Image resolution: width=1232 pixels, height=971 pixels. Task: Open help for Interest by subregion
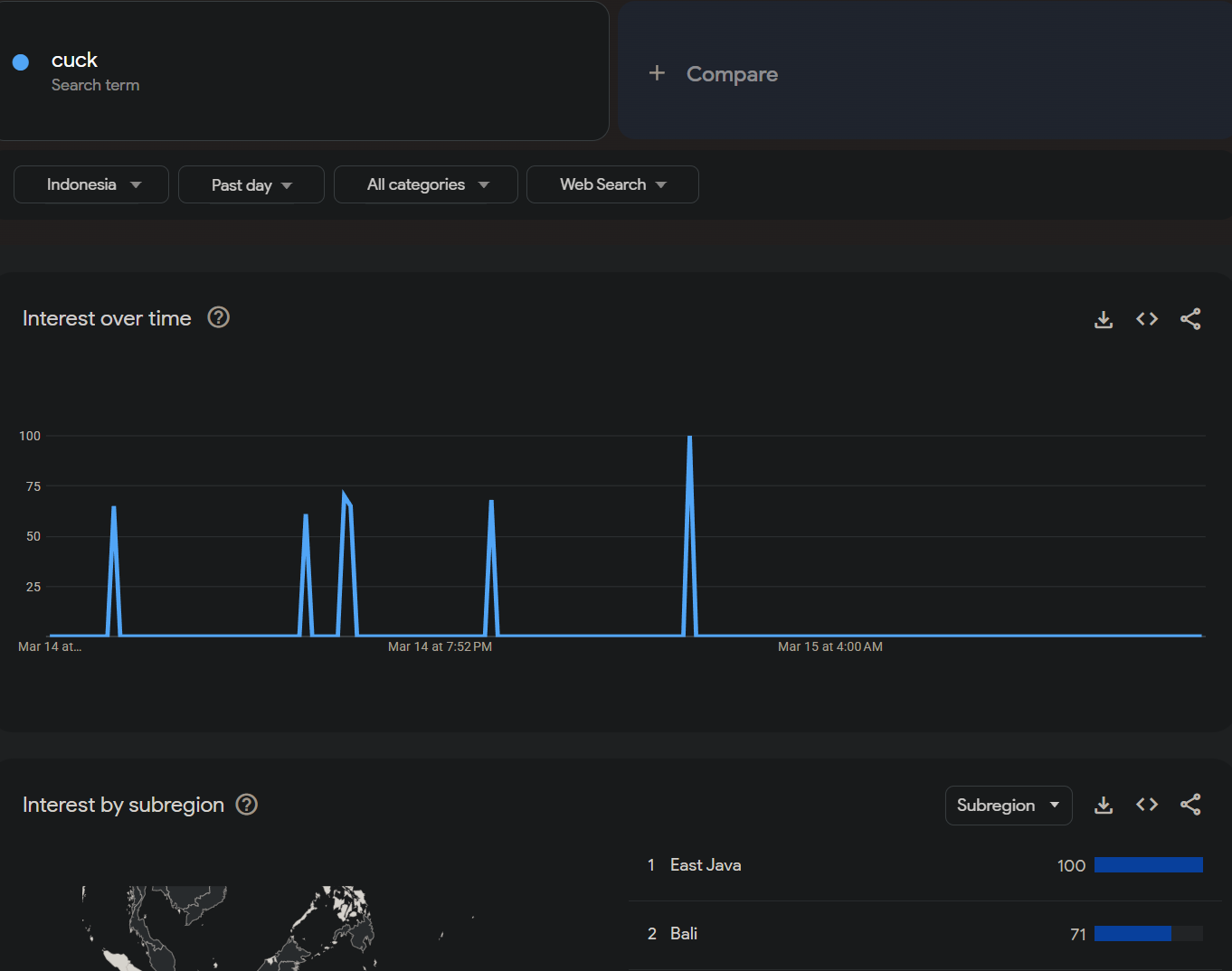247,805
